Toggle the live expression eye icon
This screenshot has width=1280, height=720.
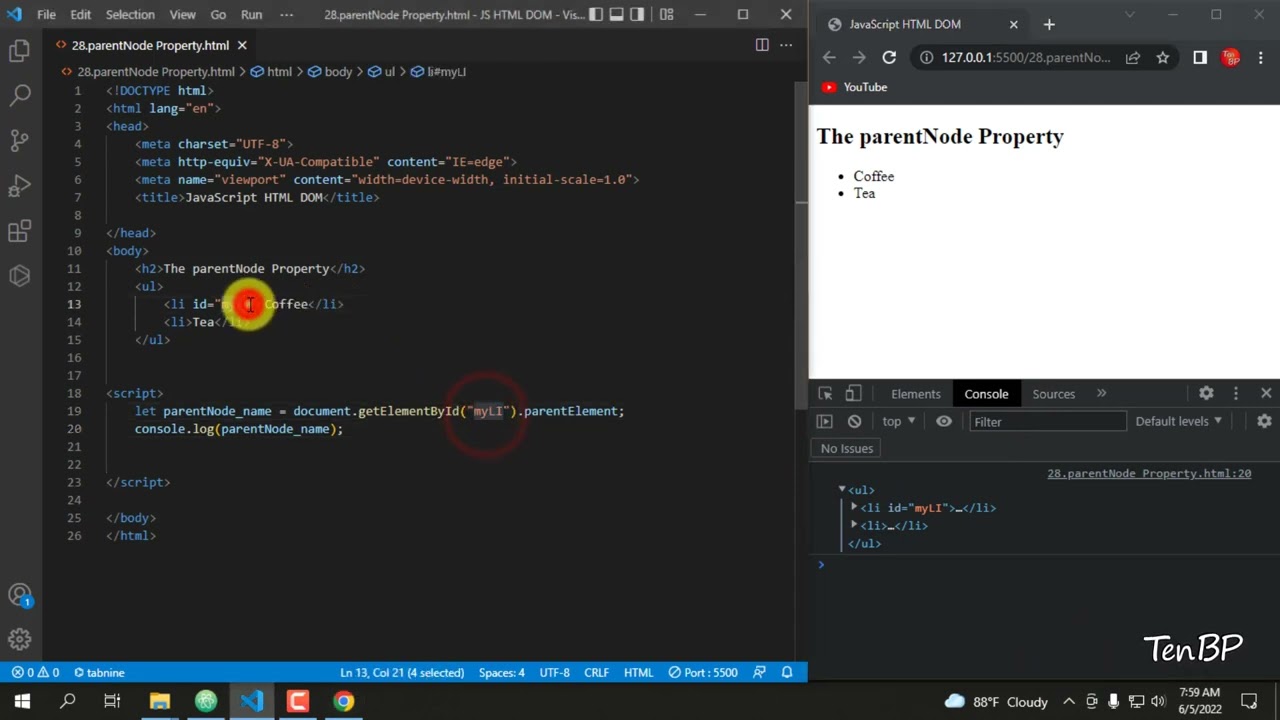click(944, 422)
